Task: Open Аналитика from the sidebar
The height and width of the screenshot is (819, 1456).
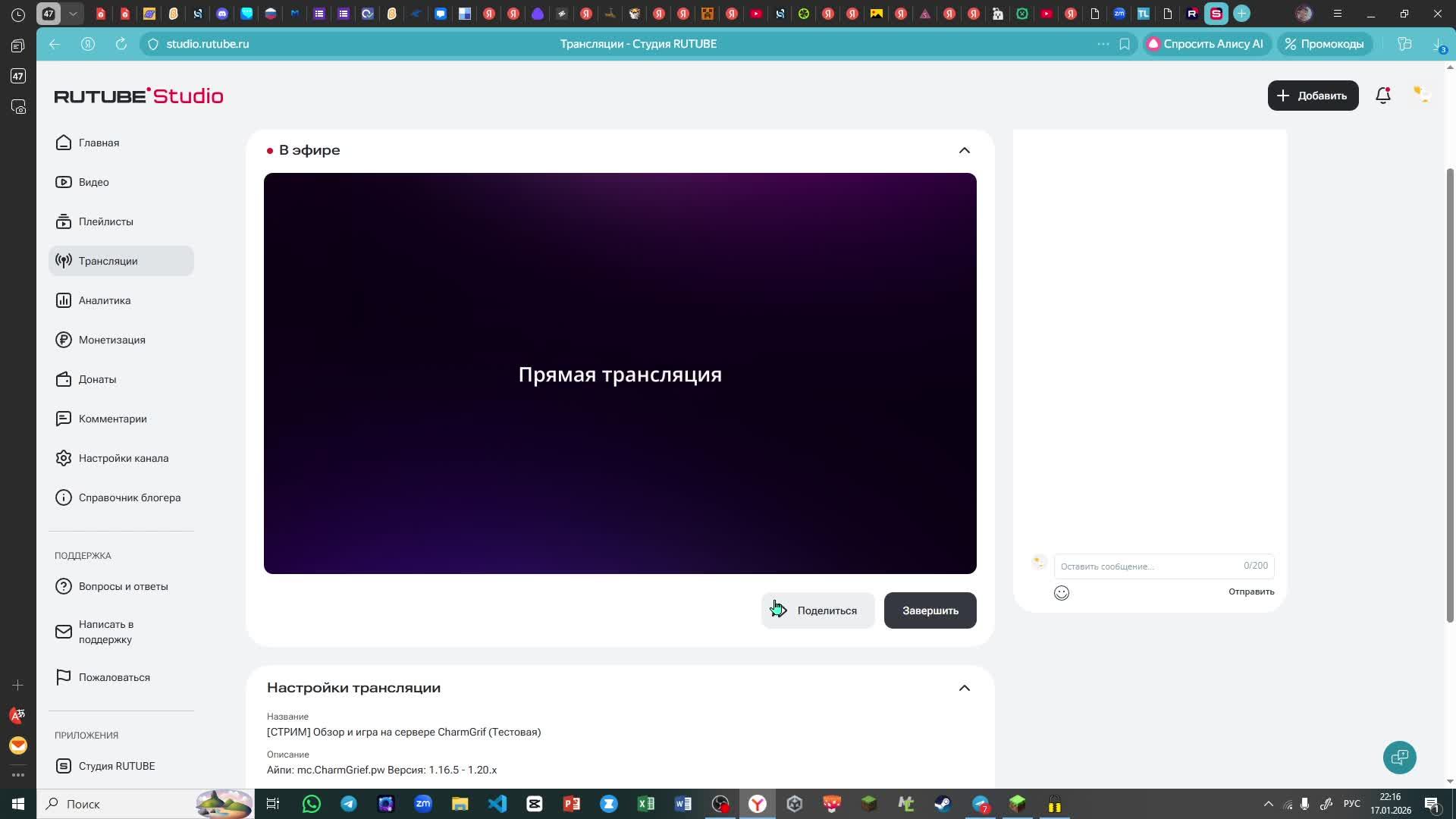Action: pyautogui.click(x=105, y=300)
